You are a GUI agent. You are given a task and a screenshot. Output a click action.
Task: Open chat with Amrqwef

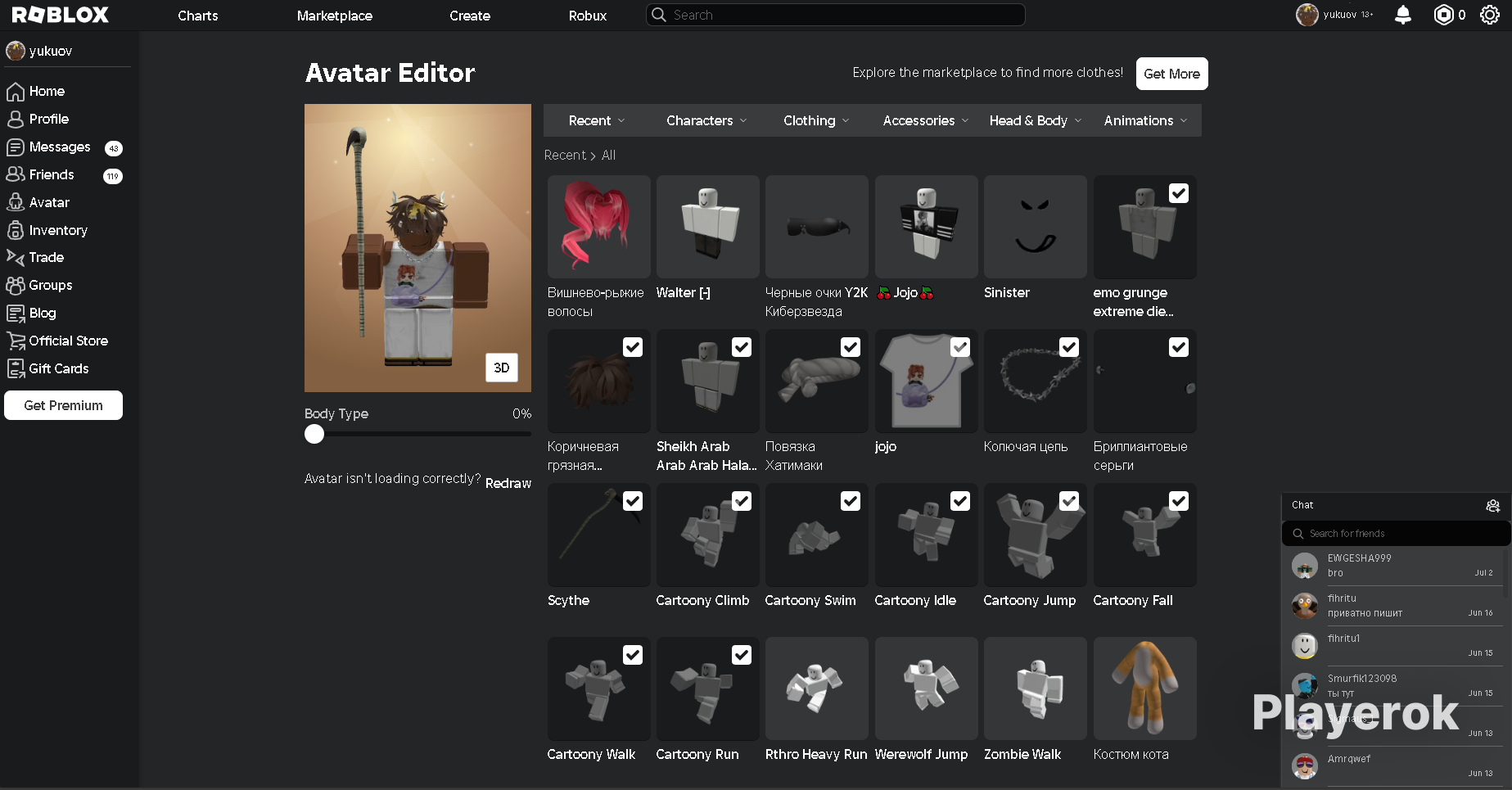click(x=1396, y=766)
